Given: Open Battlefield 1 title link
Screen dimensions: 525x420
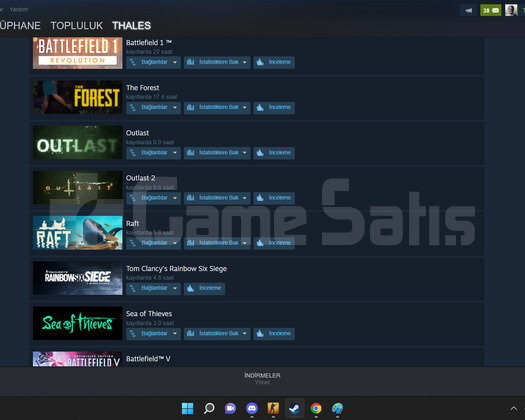Looking at the screenshot, I should (149, 43).
